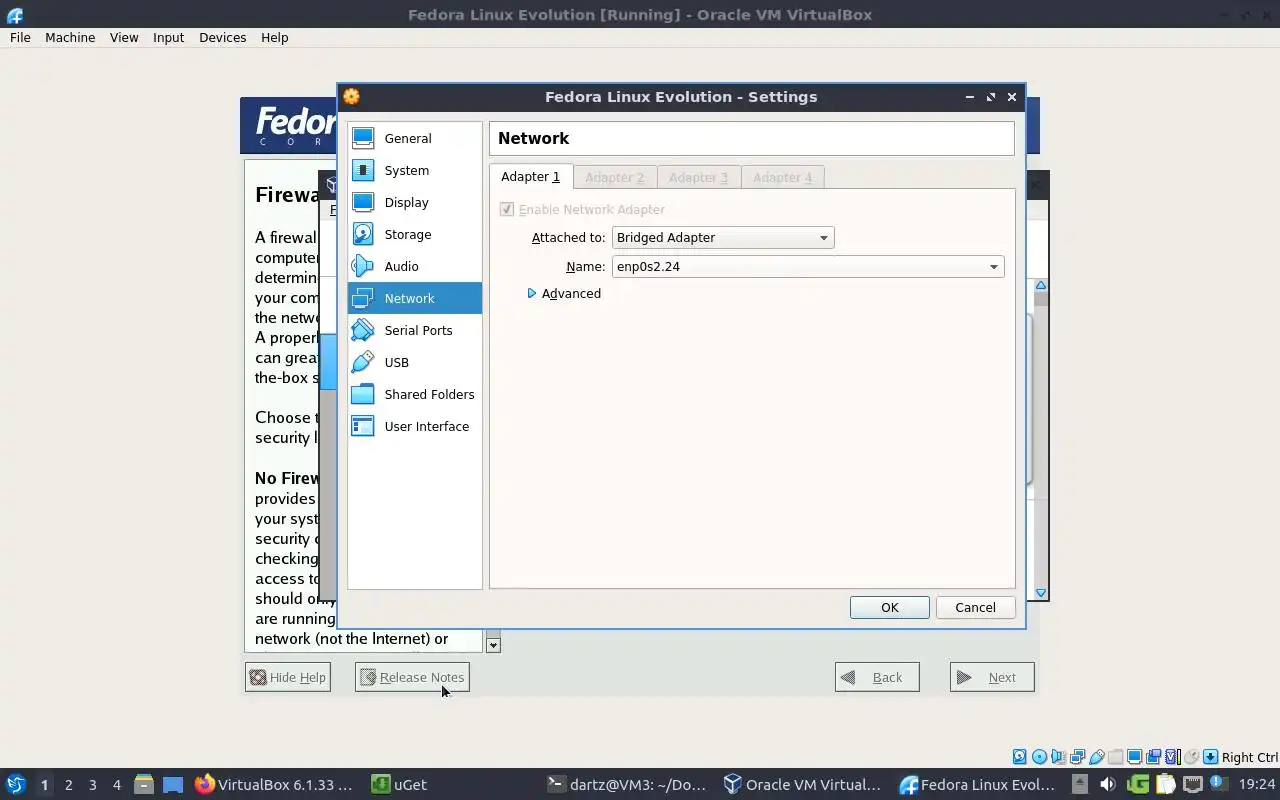
Task: Open the File menu
Action: click(x=20, y=37)
